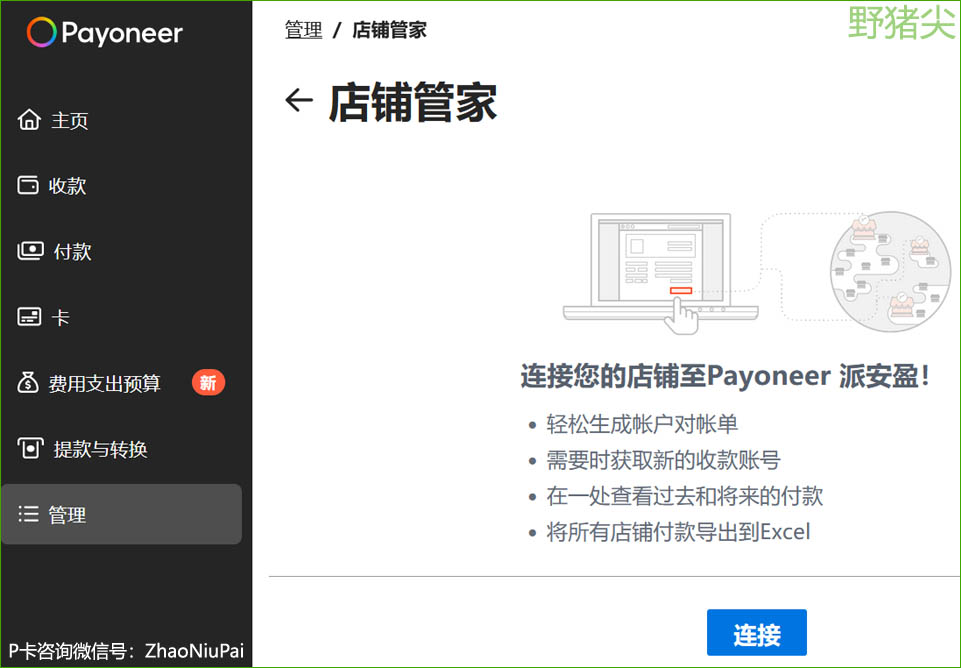Select the 管理 menu item
The width and height of the screenshot is (961, 668).
pos(122,514)
